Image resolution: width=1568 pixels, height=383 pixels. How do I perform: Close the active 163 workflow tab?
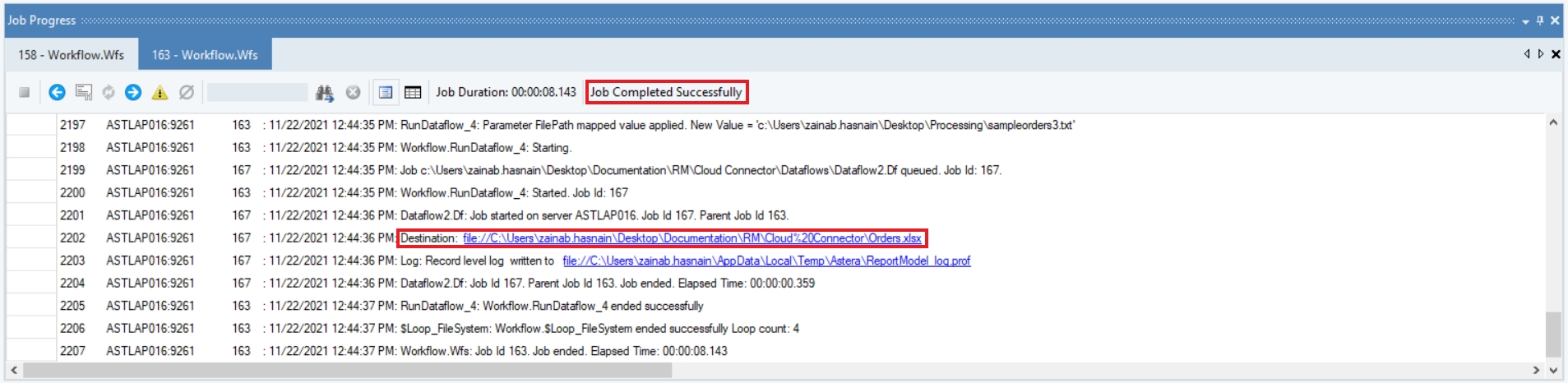pos(1556,54)
